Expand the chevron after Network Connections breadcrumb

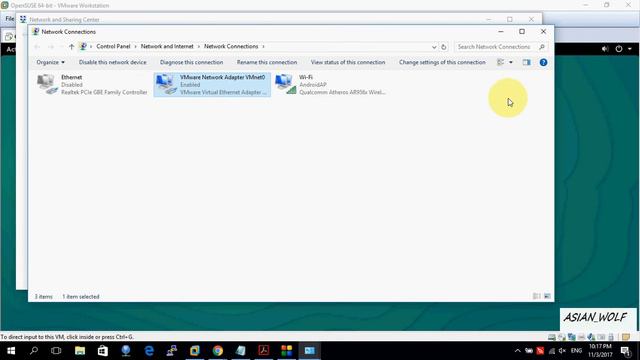point(263,47)
